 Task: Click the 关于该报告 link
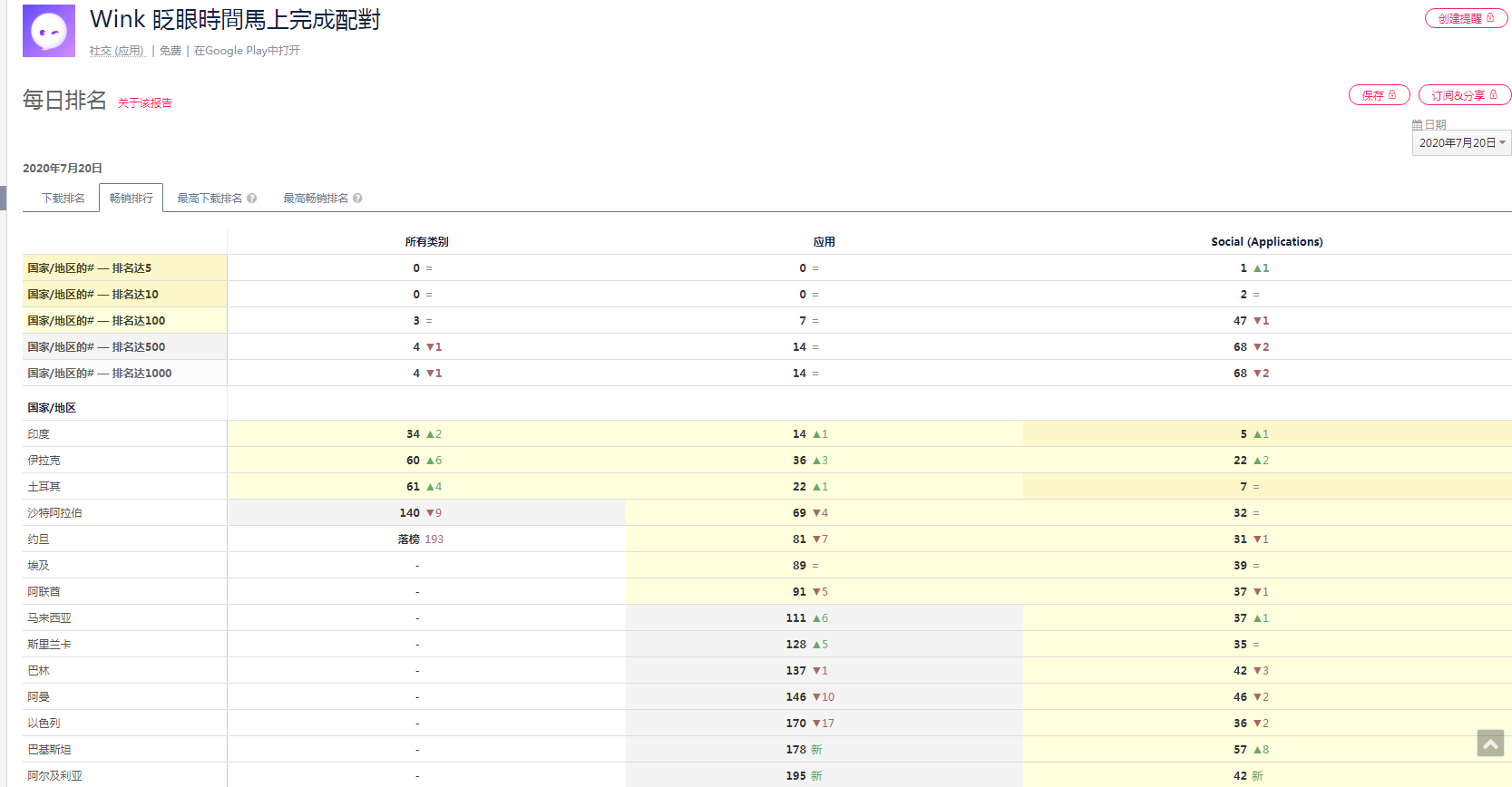145,103
